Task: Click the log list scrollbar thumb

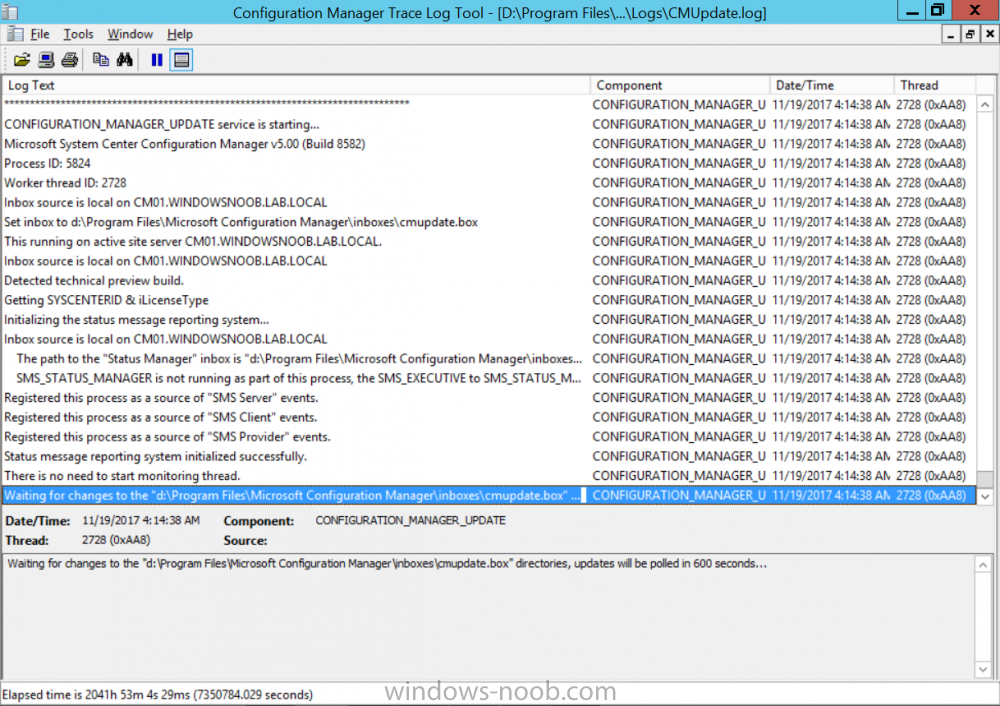Action: pyautogui.click(x=985, y=479)
